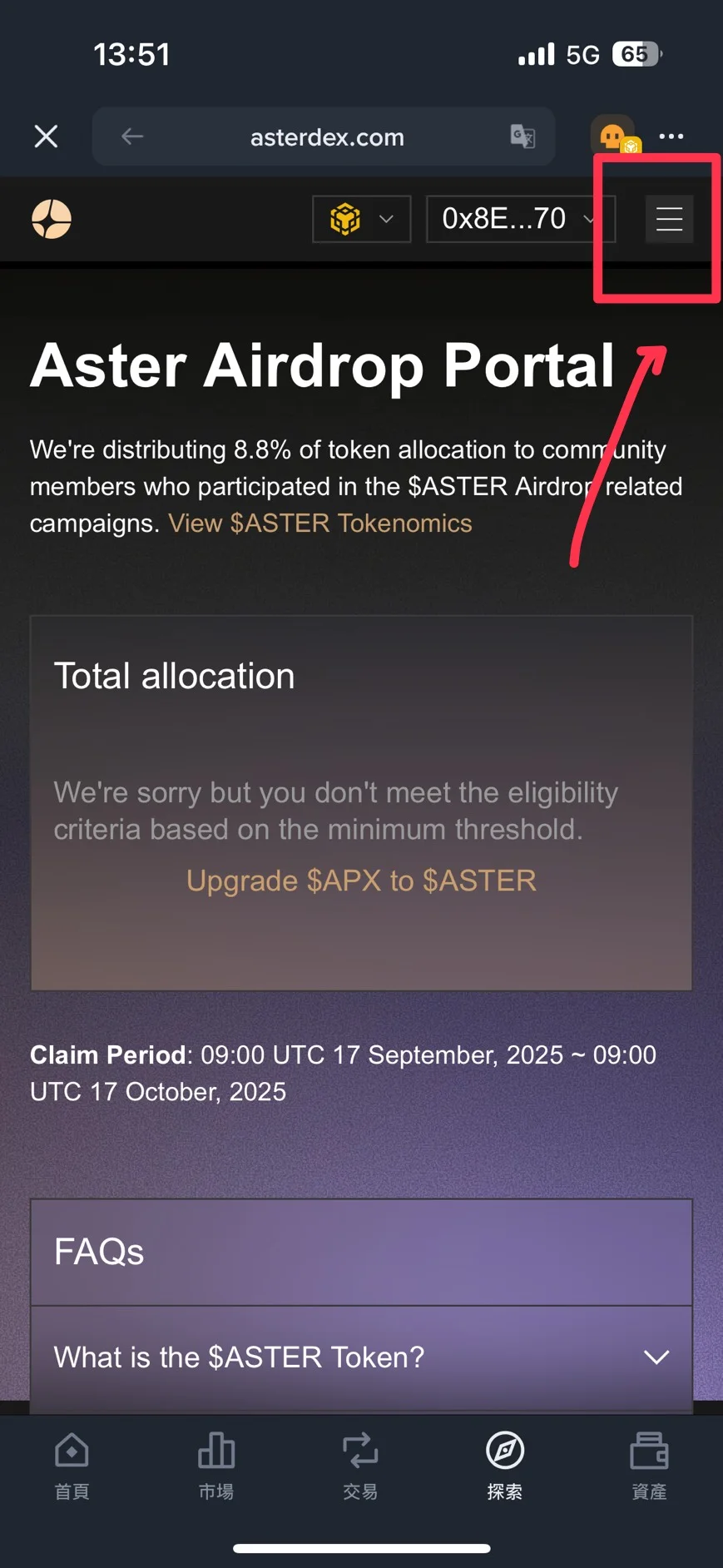The width and height of the screenshot is (723, 1568).
Task: Open the browser three-dot more menu
Action: [x=671, y=136]
